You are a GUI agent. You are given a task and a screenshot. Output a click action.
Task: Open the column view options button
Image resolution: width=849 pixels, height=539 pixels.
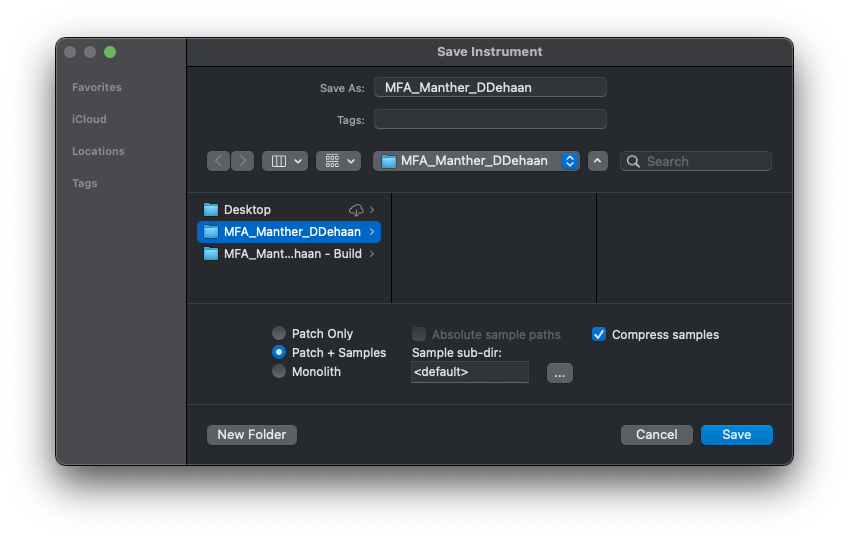(284, 161)
